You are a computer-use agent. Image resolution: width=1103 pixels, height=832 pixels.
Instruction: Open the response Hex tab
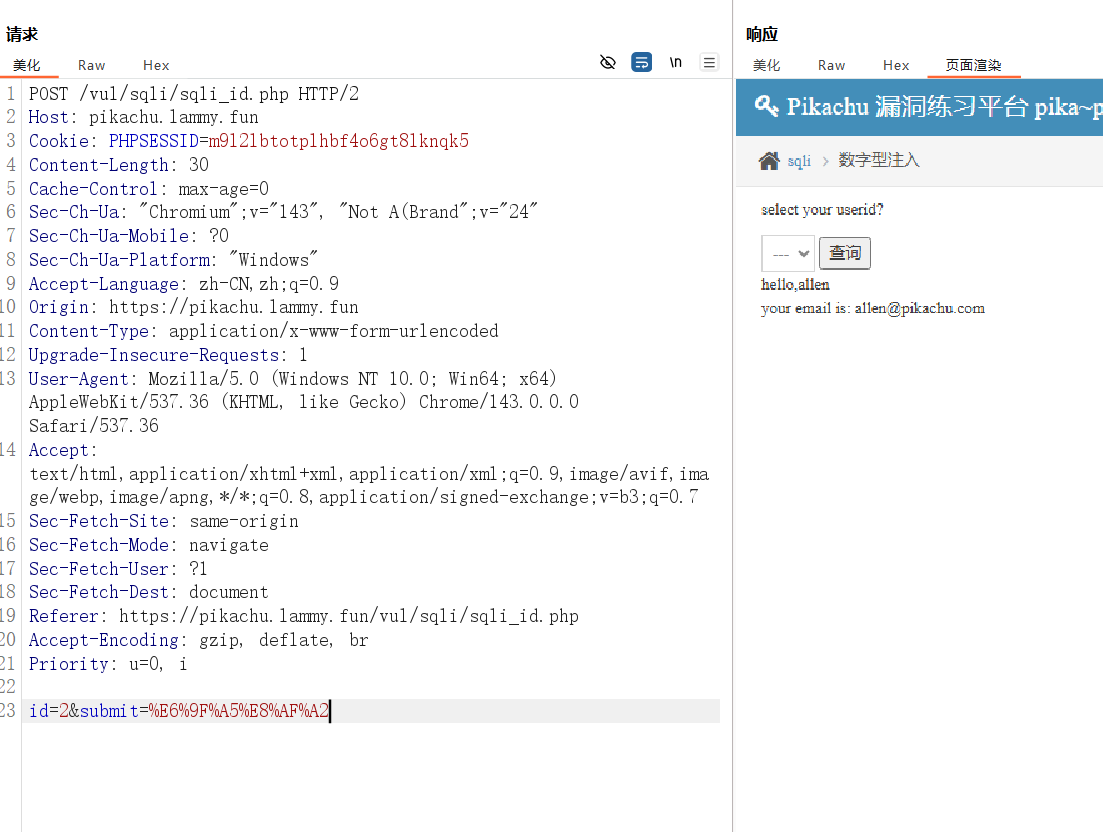pyautogui.click(x=896, y=65)
